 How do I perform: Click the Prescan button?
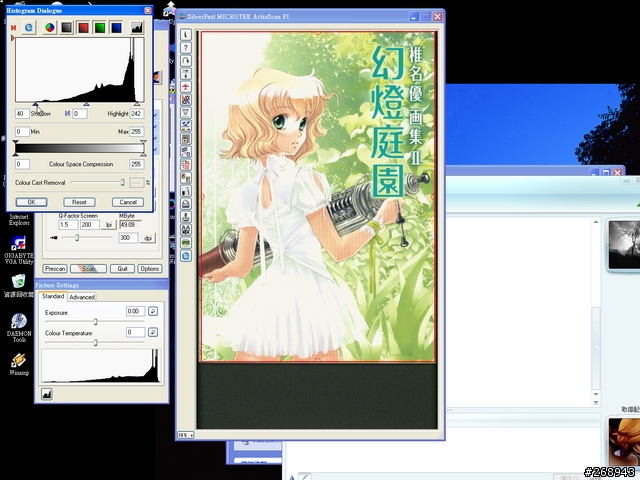click(x=55, y=269)
